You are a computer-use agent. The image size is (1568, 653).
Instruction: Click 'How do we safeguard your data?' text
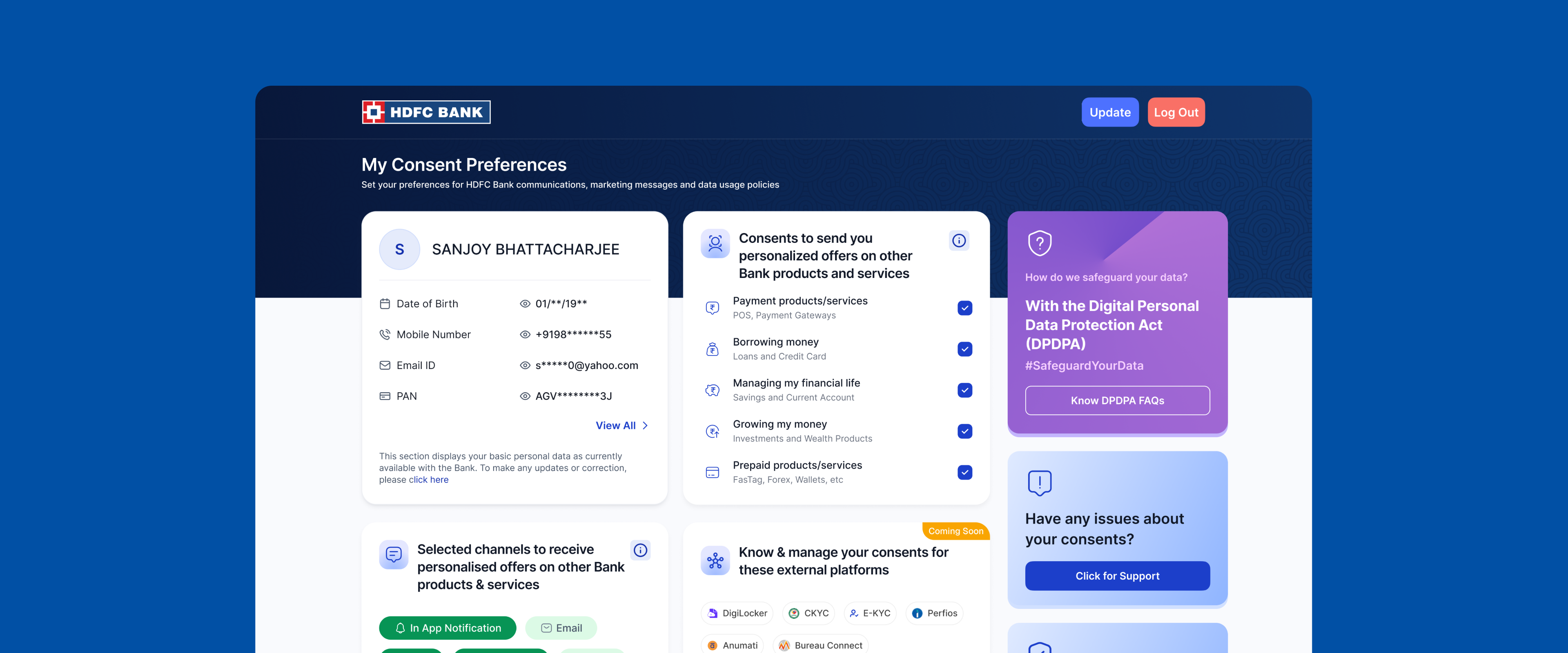pos(1106,278)
